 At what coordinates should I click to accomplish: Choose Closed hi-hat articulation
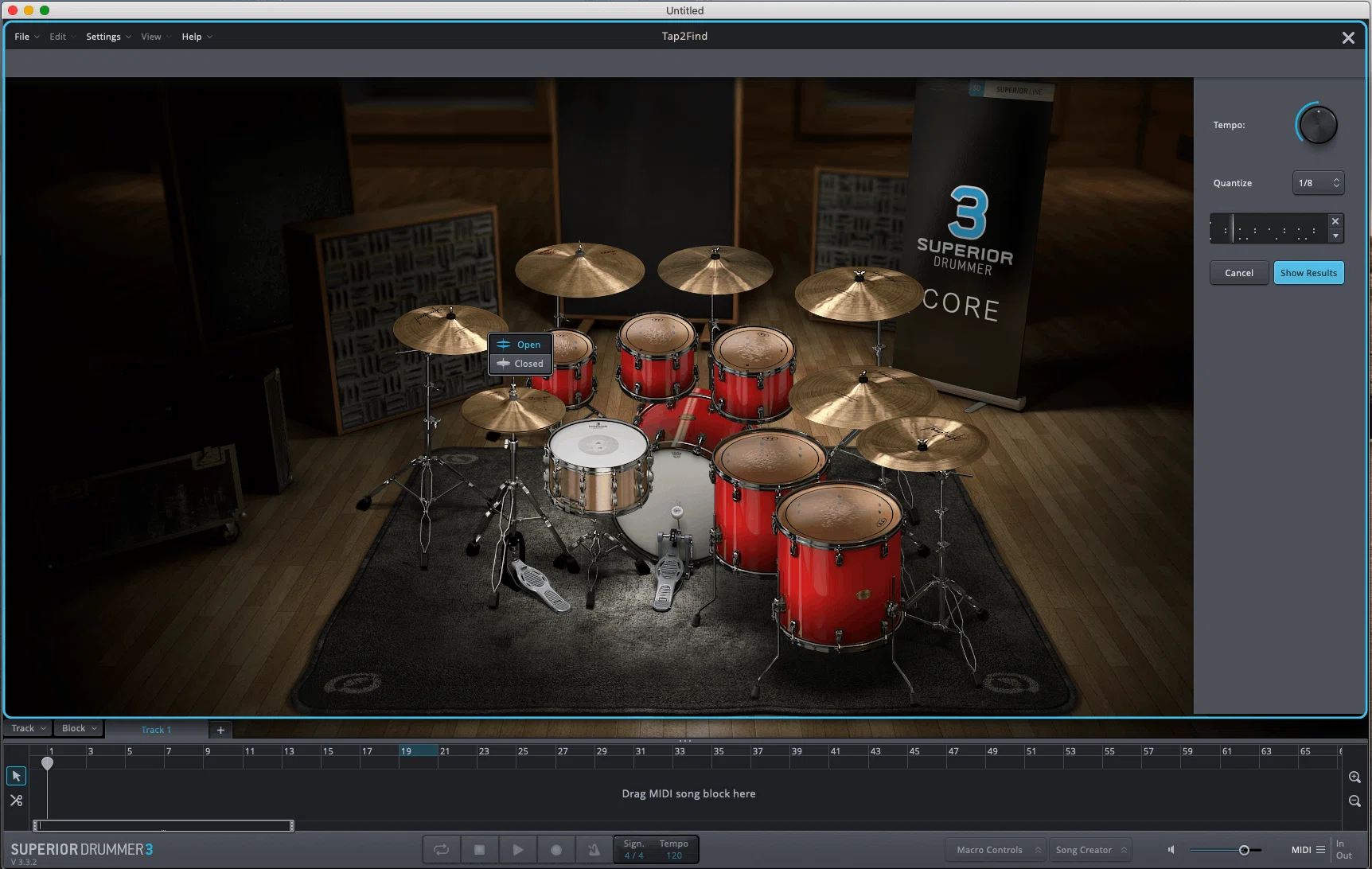(x=520, y=364)
